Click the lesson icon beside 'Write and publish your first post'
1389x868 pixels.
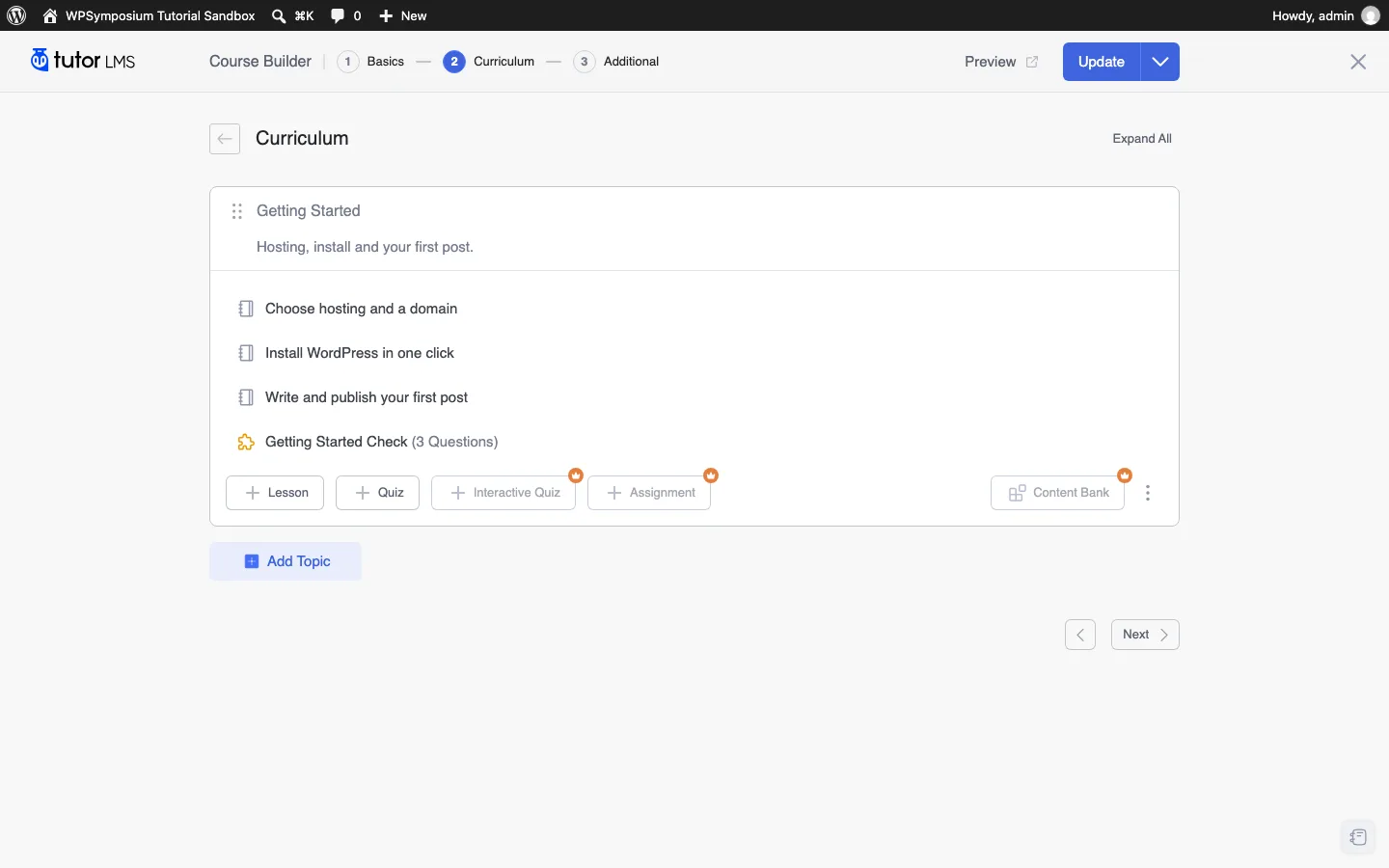(x=246, y=397)
